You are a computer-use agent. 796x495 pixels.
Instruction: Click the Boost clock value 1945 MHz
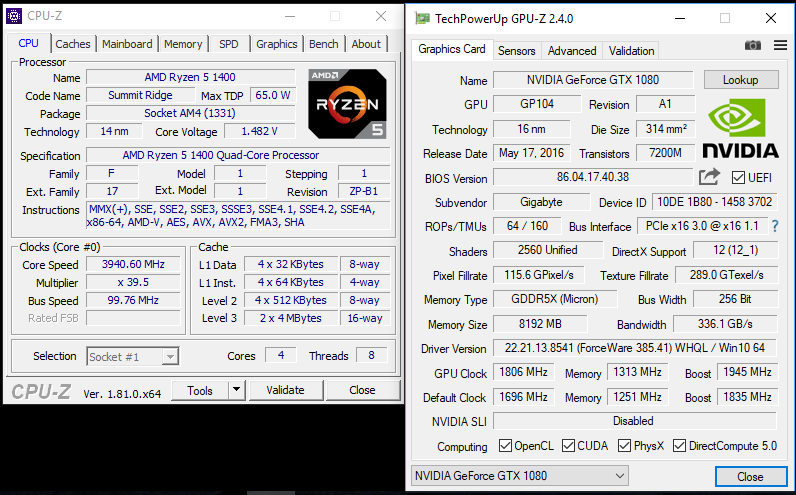747,372
